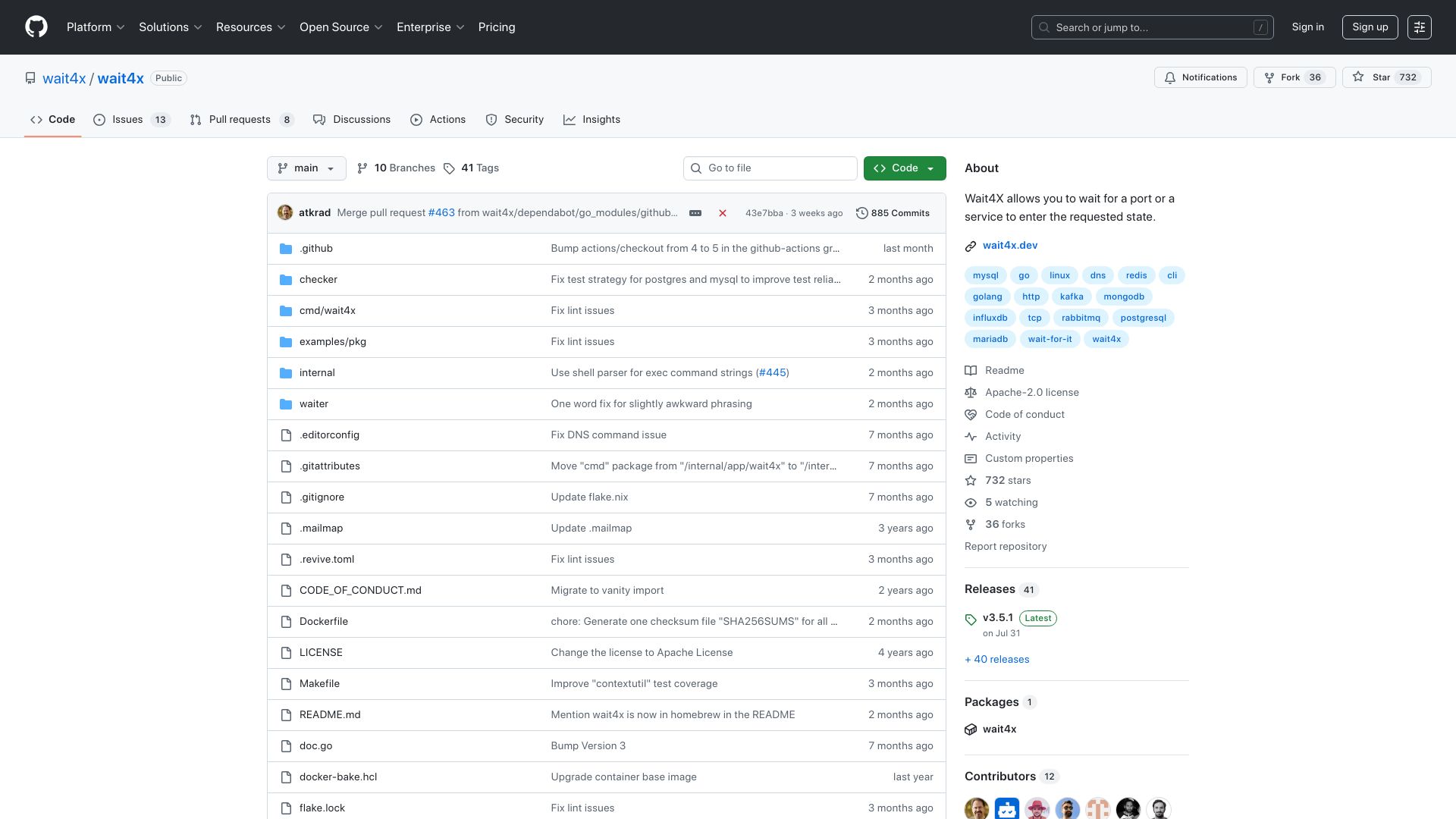Expand the Open Source menu
This screenshot has width=1456, height=819.
point(341,27)
